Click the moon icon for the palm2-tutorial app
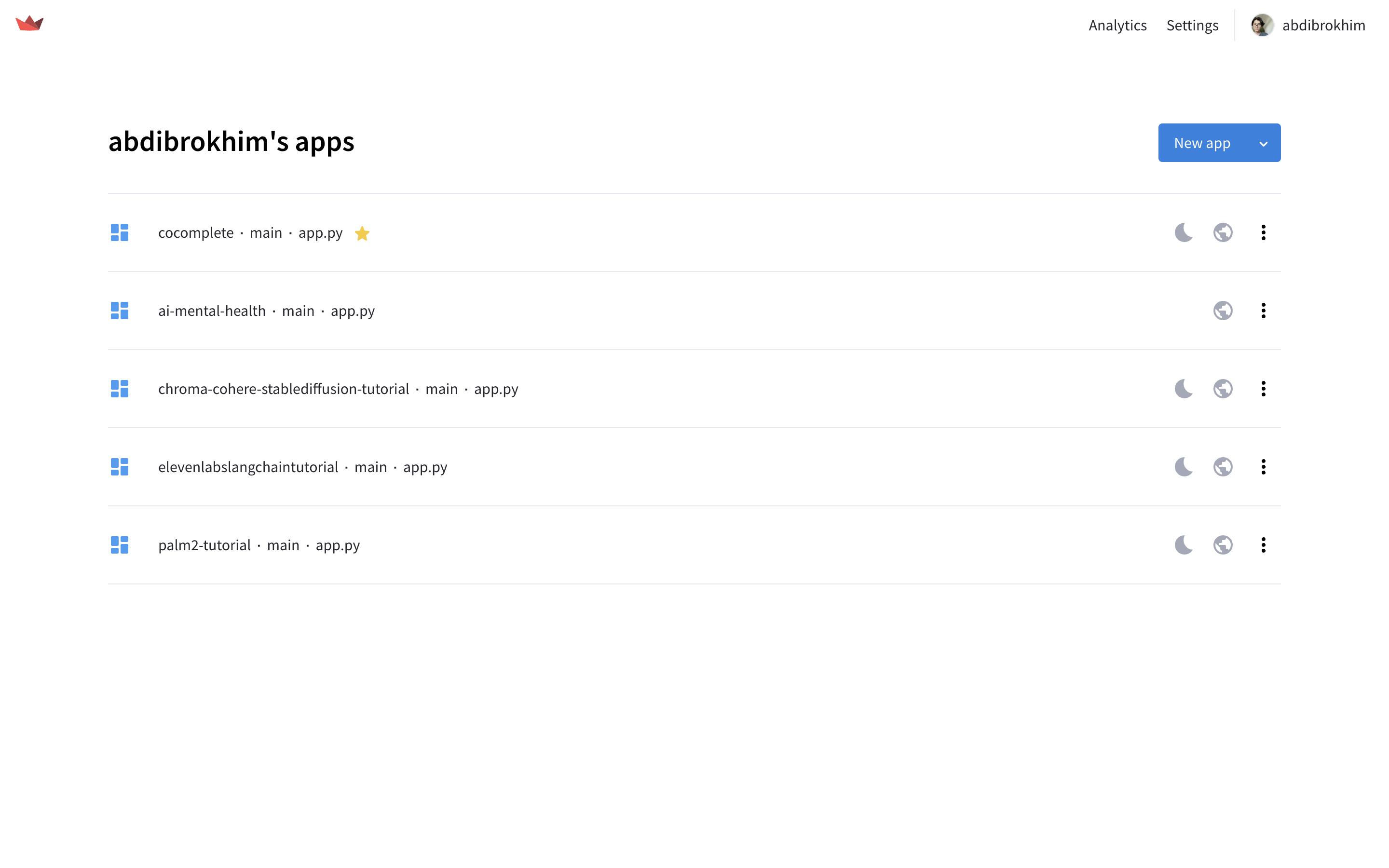This screenshot has height=868, width=1389. pyautogui.click(x=1184, y=545)
